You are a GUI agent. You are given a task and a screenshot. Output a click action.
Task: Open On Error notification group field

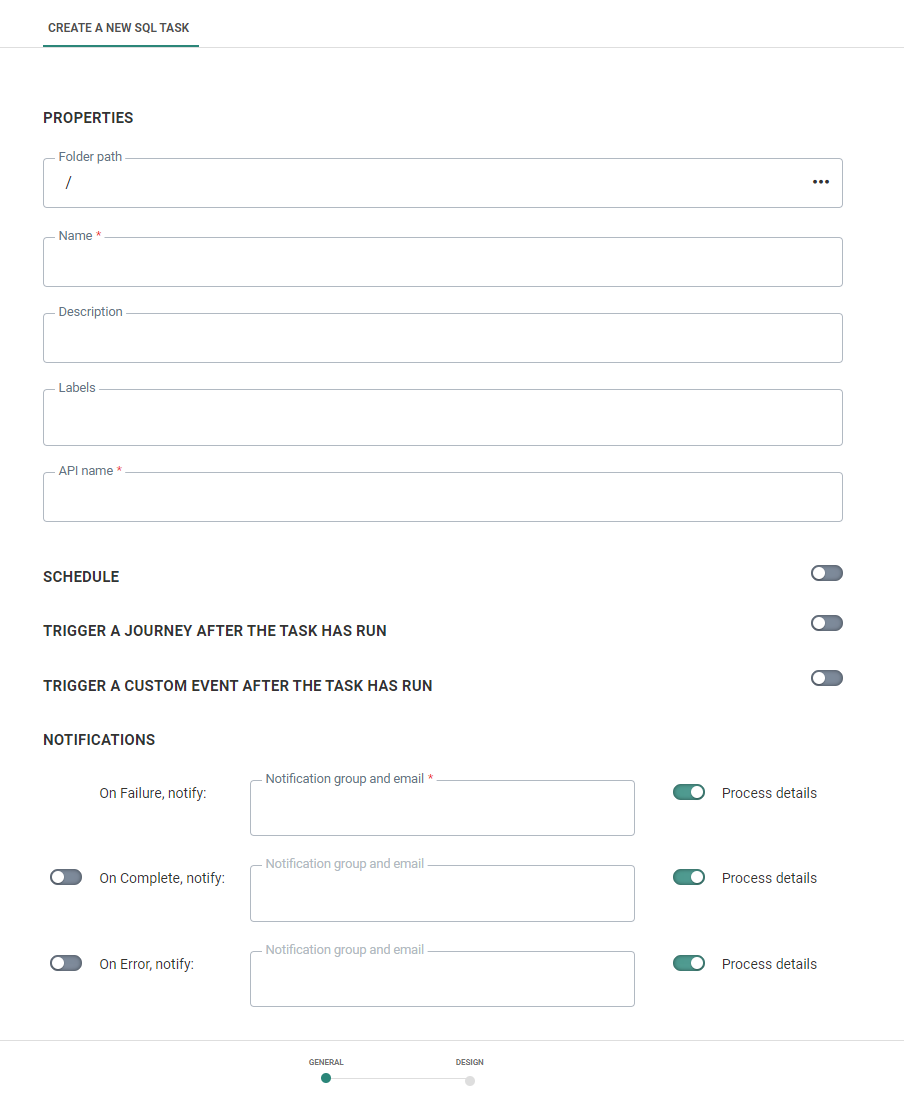click(442, 981)
